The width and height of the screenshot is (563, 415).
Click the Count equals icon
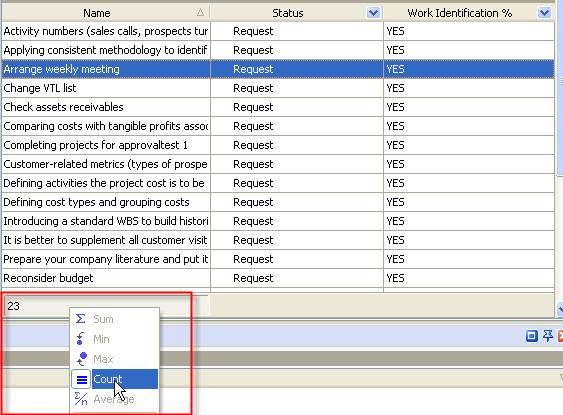click(82, 379)
